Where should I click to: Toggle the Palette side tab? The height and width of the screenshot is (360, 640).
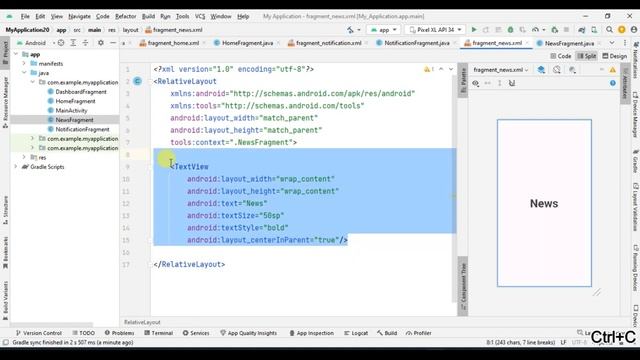[463, 80]
